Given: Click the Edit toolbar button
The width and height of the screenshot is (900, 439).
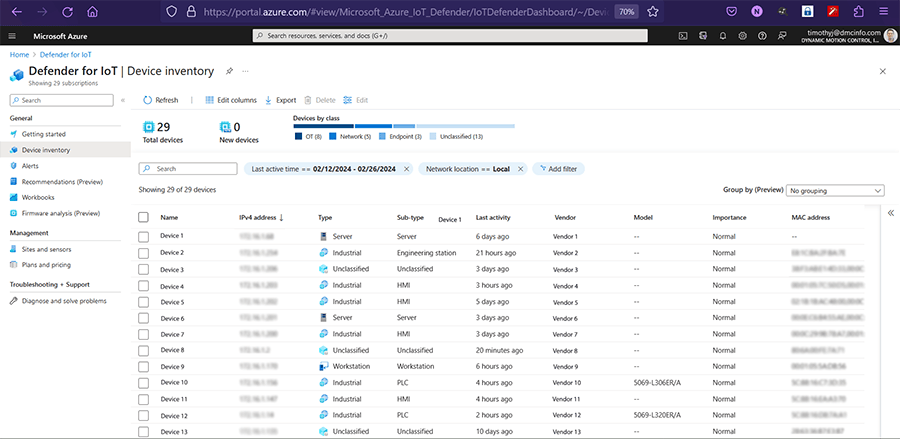Looking at the screenshot, I should (x=355, y=100).
